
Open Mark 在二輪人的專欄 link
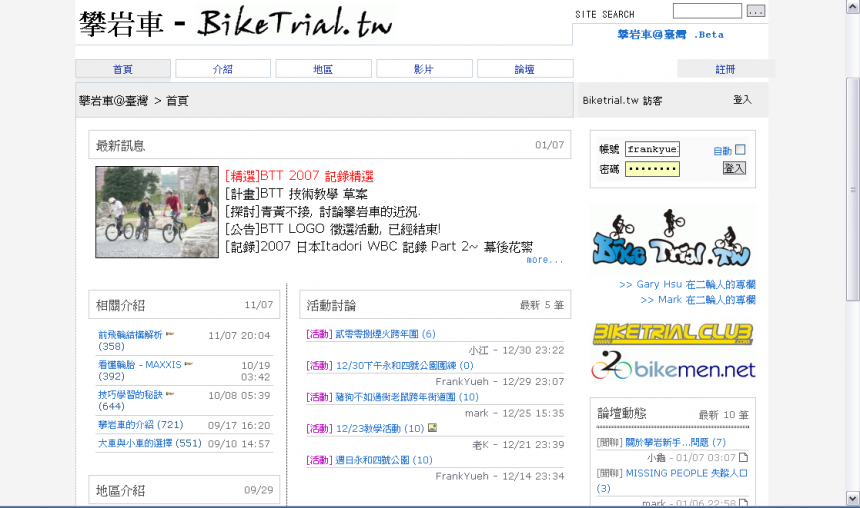point(698,300)
